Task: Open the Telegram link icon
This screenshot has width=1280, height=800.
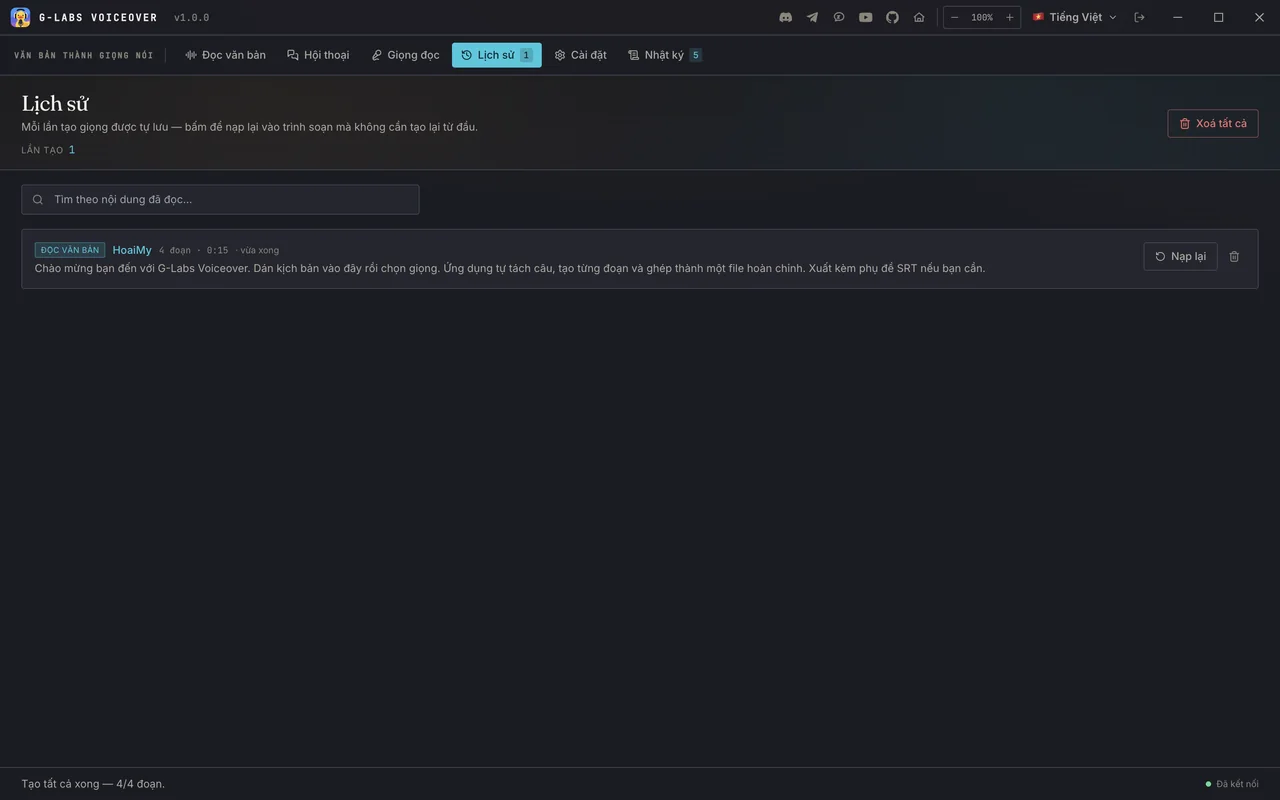Action: point(812,17)
